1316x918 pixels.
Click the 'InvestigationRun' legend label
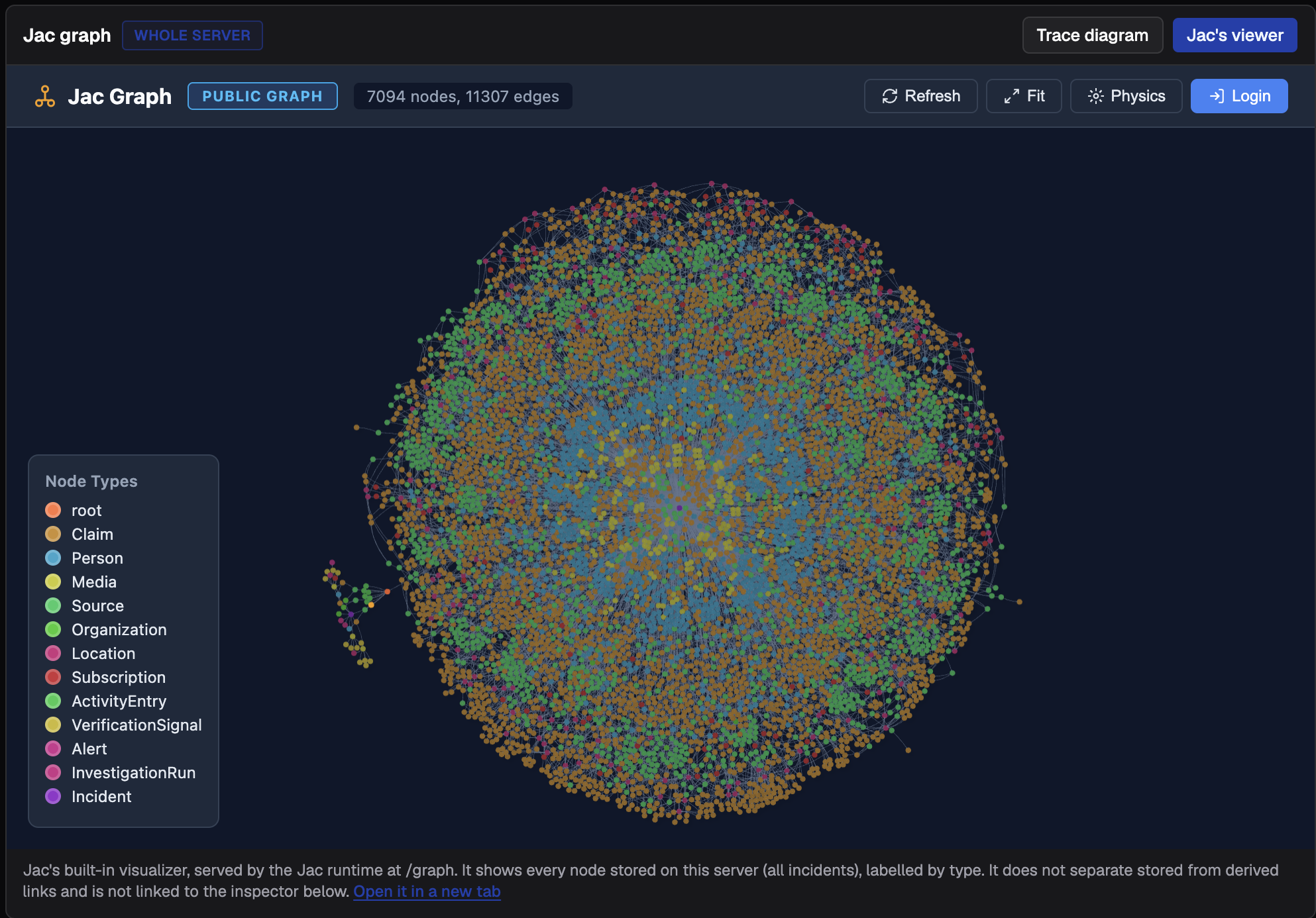(x=134, y=773)
